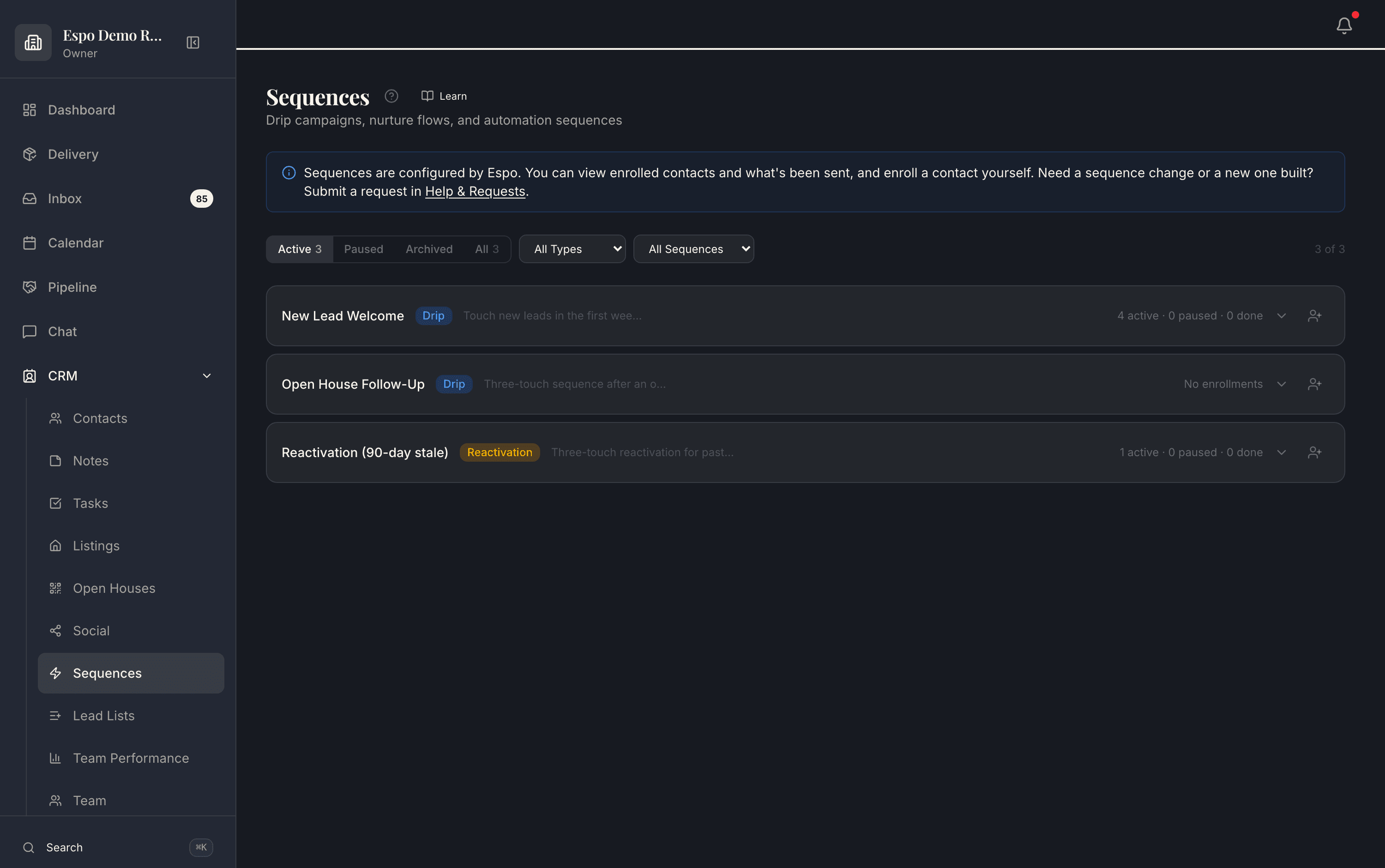Switch to the Paused tab
The image size is (1385, 868).
coord(363,249)
